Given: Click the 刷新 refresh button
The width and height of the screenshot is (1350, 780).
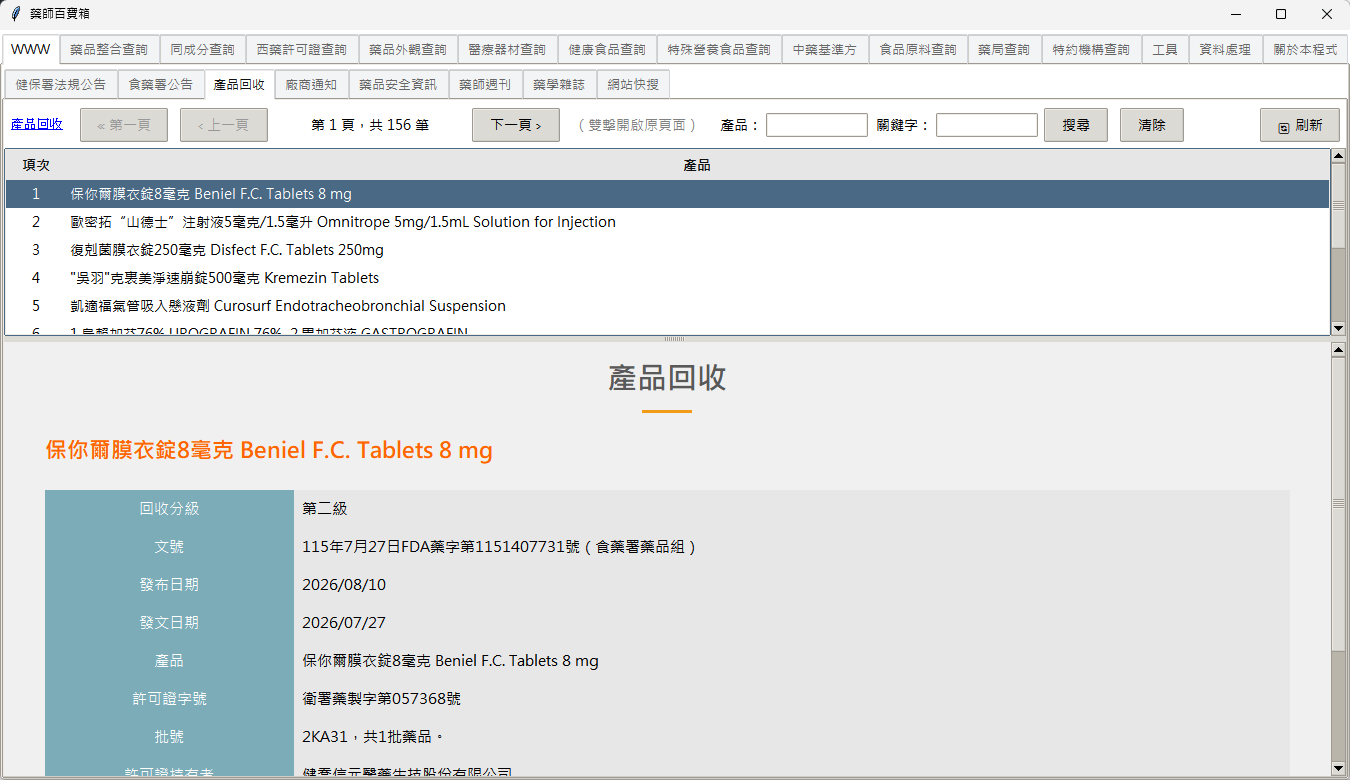Looking at the screenshot, I should tap(1299, 125).
